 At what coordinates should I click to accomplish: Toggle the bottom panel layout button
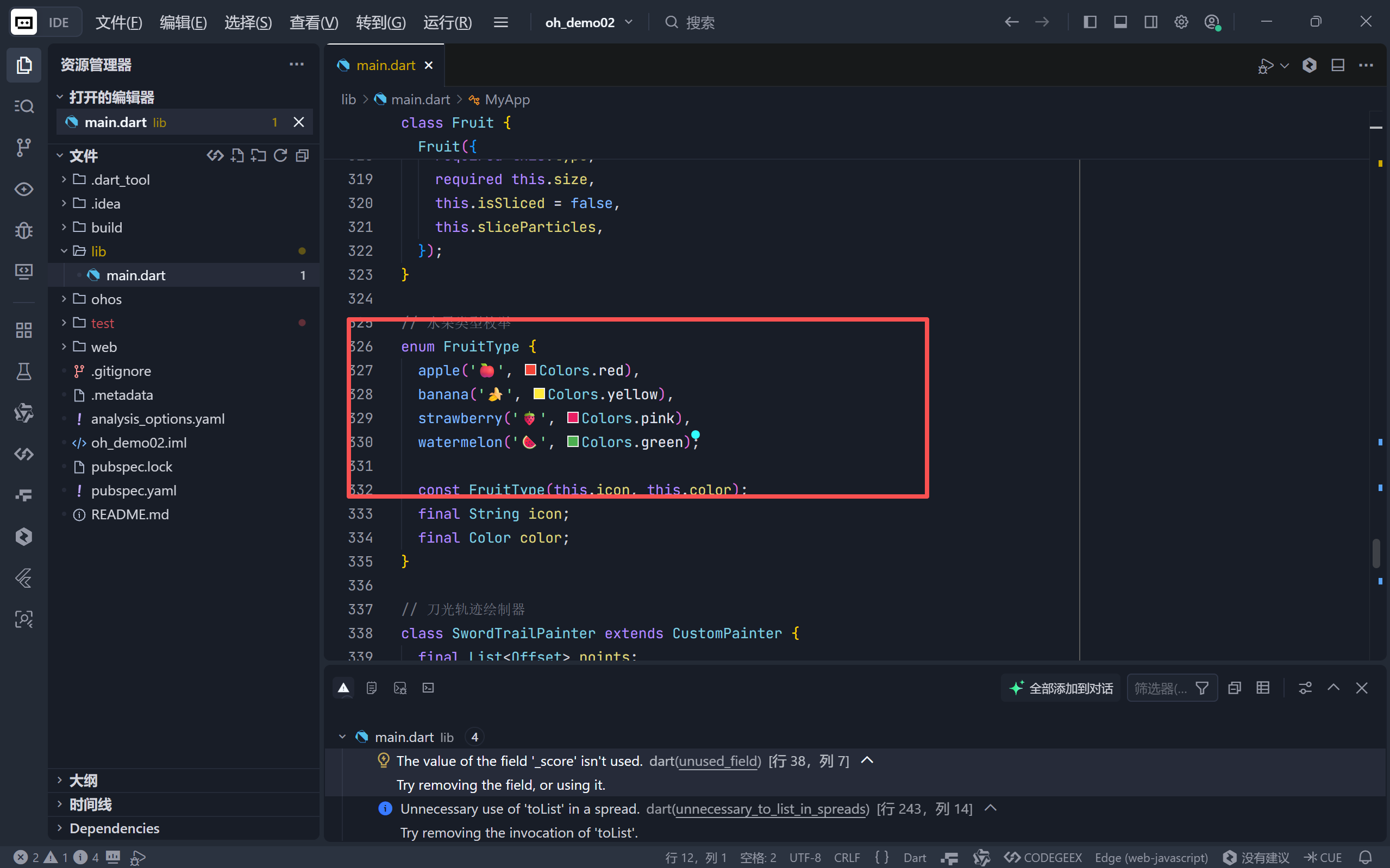(x=1120, y=22)
